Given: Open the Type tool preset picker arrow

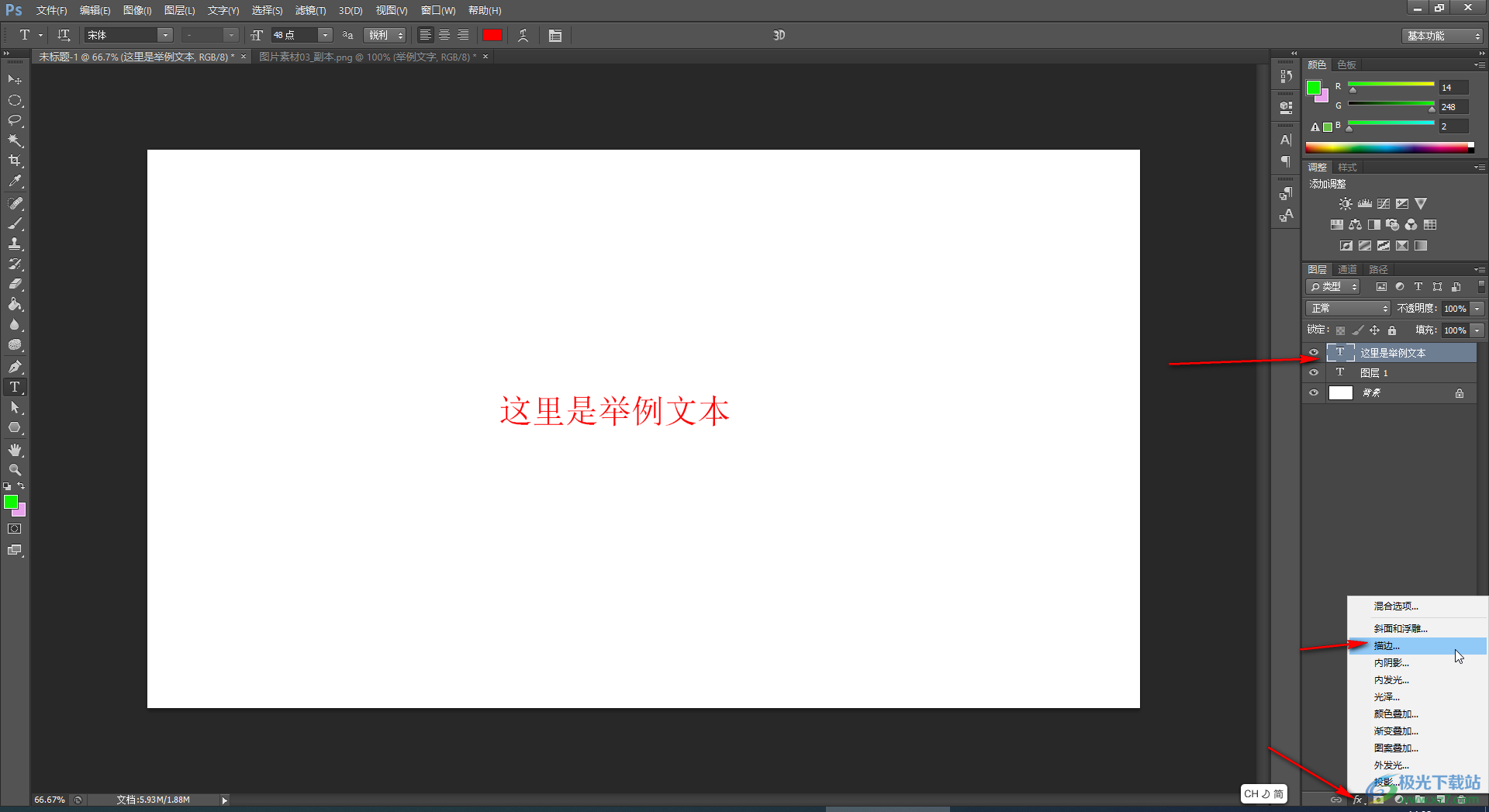Looking at the screenshot, I should tap(41, 35).
